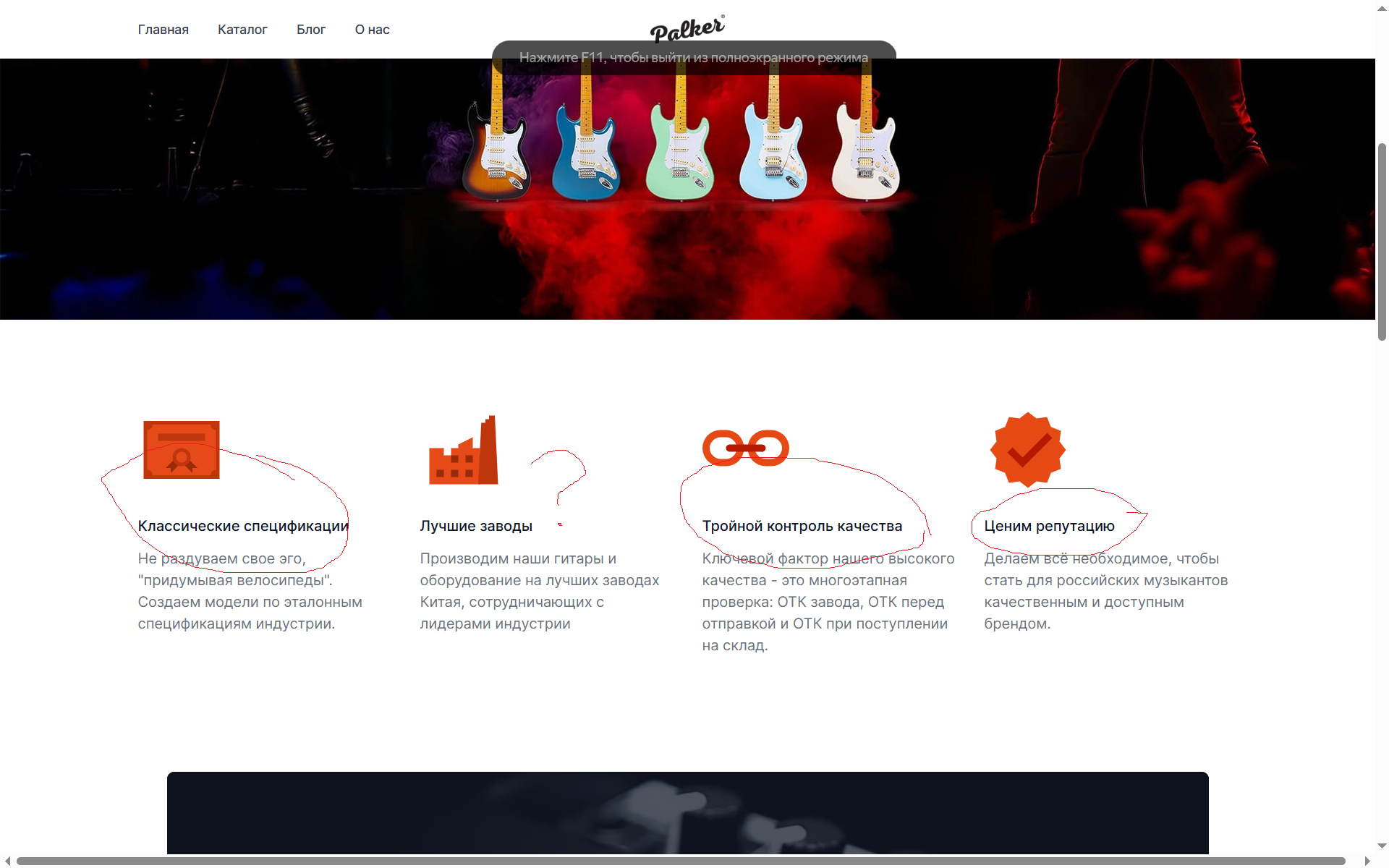Image resolution: width=1389 pixels, height=868 pixels.
Task: Click the orange certificate icon
Action: [x=182, y=449]
